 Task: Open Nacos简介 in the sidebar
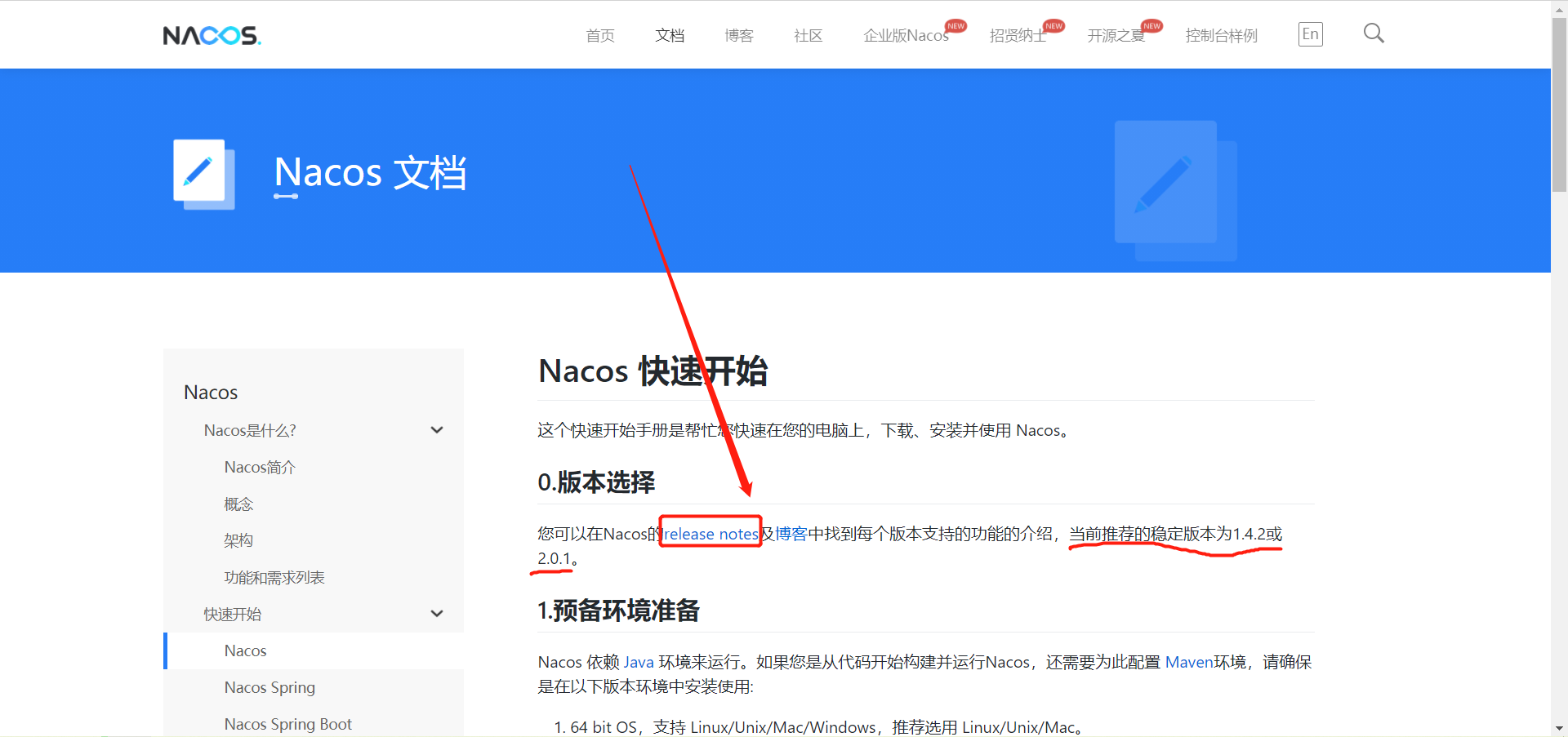[x=260, y=467]
